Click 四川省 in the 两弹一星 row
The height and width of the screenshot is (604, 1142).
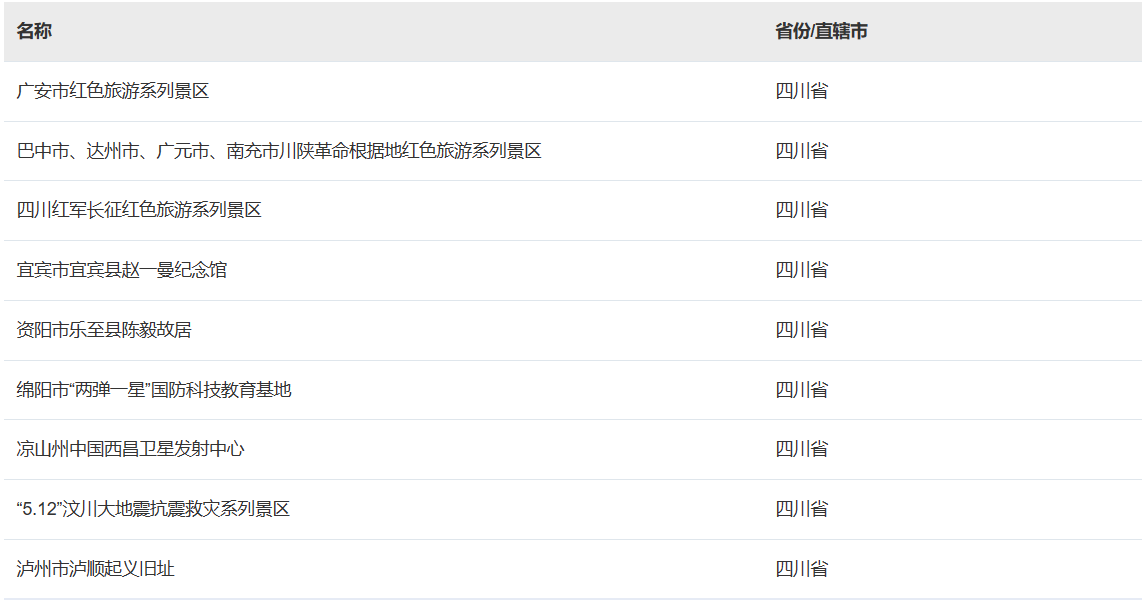coord(802,390)
